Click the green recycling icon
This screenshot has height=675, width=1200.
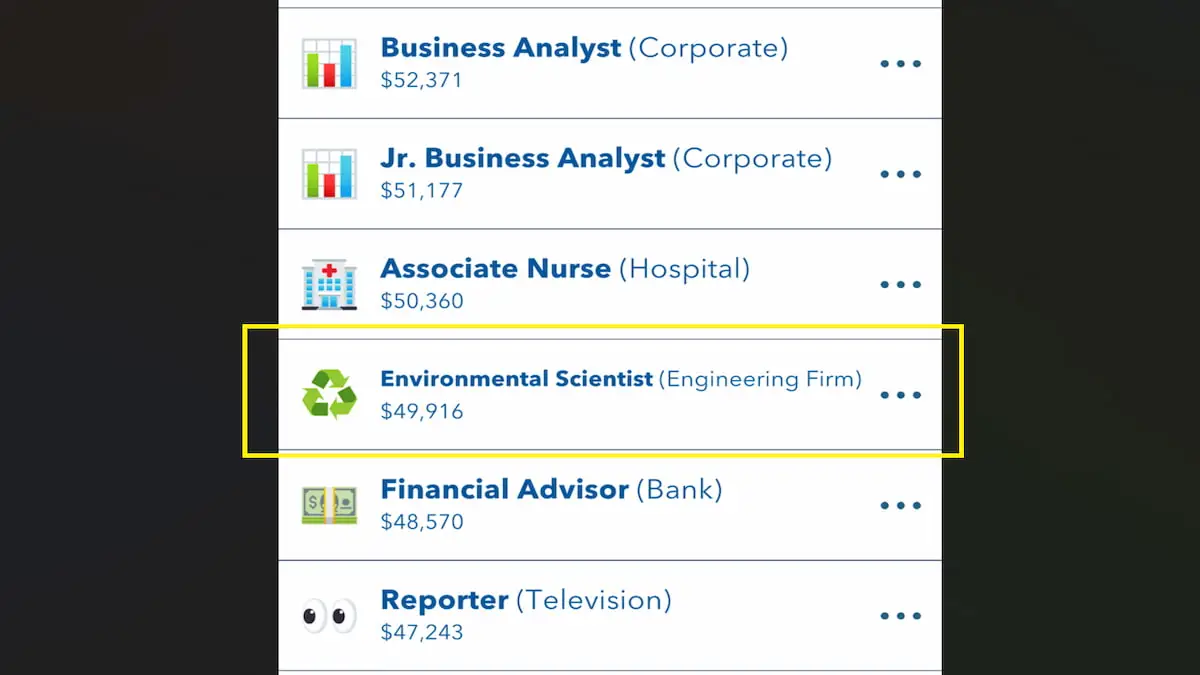(329, 395)
